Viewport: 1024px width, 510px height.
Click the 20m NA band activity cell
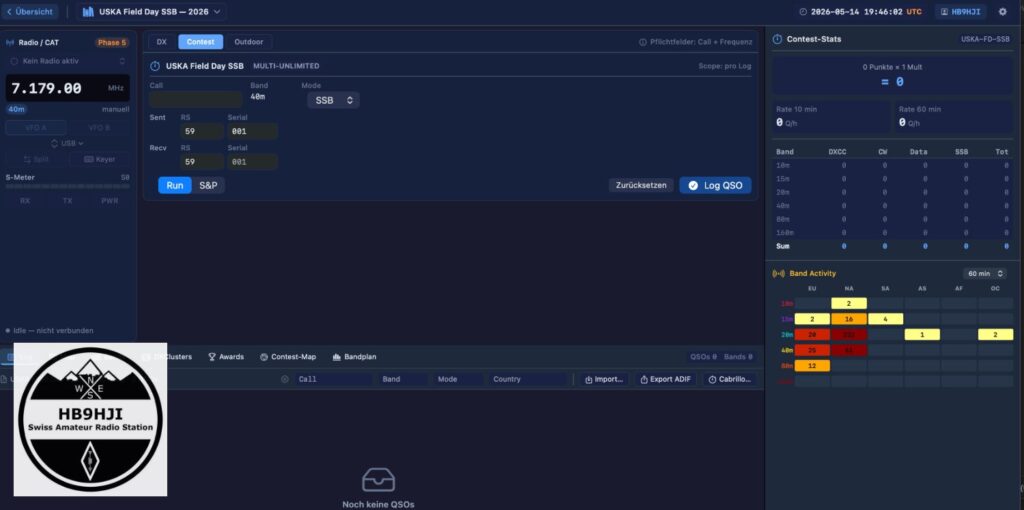coord(848,334)
